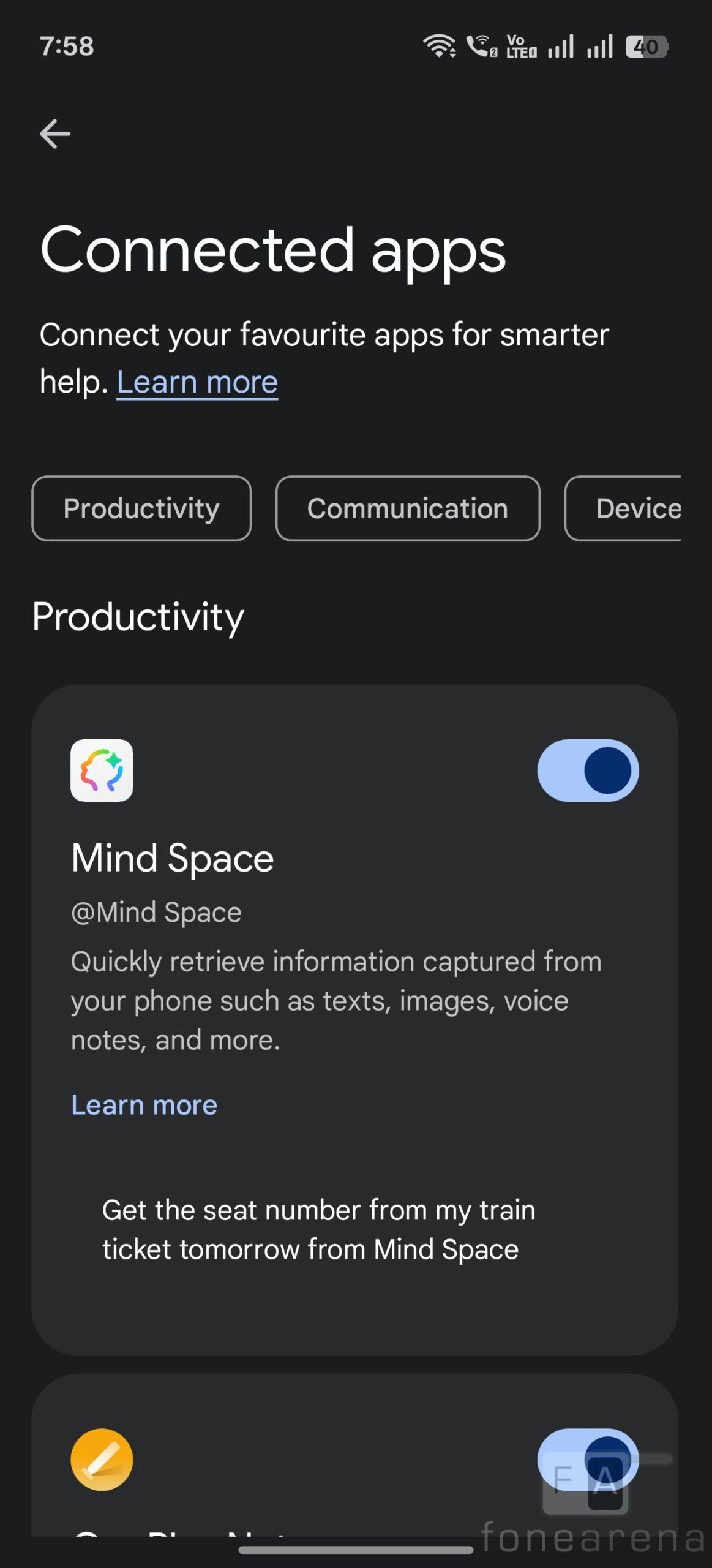The image size is (712, 1568).
Task: Tap the back arrow icon
Action: 55,134
